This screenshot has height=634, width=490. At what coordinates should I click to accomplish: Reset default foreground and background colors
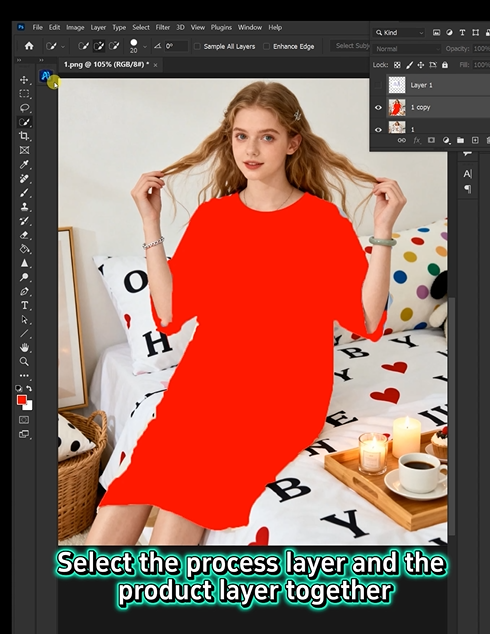18,388
